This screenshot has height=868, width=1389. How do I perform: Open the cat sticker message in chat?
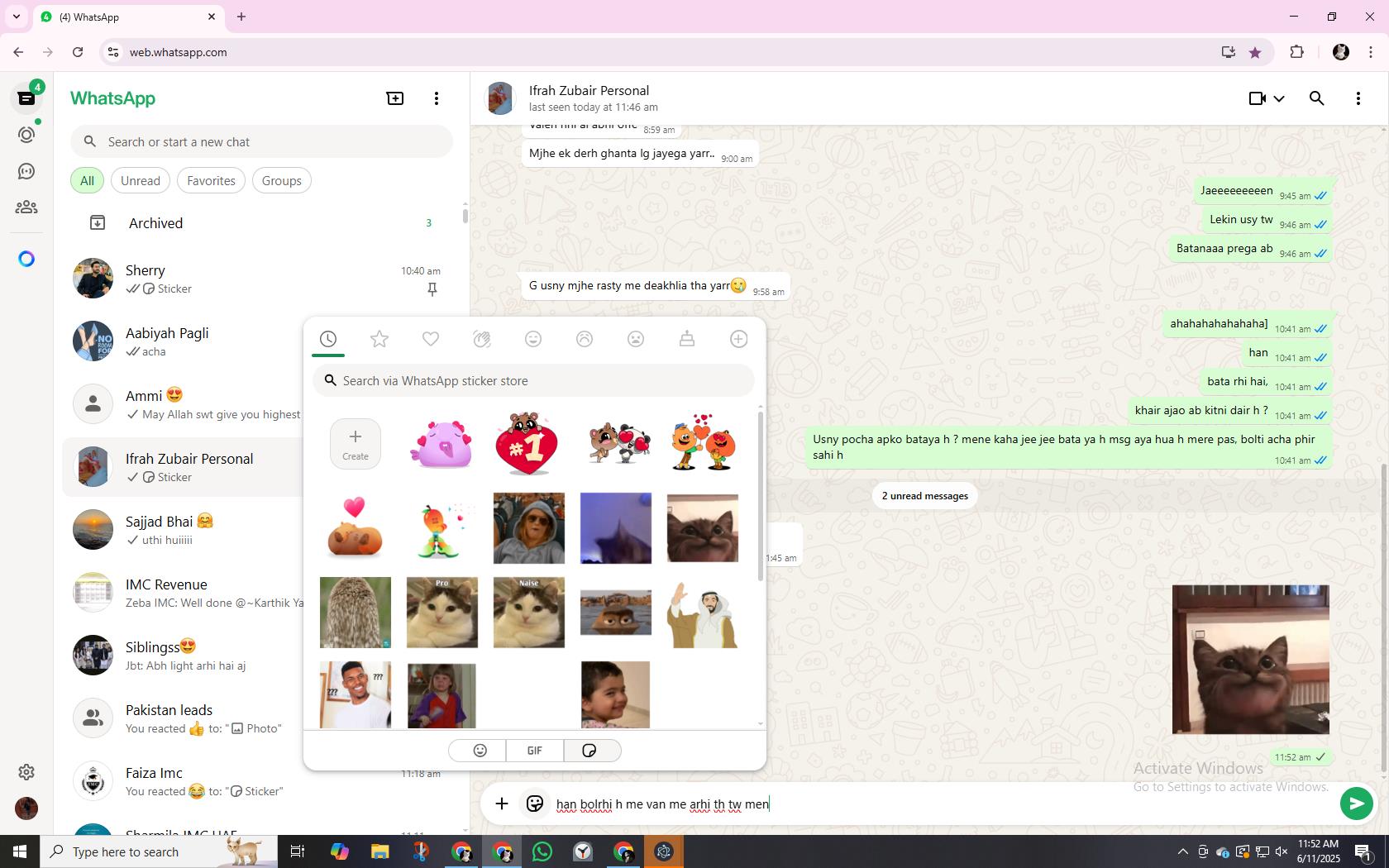tap(1251, 659)
